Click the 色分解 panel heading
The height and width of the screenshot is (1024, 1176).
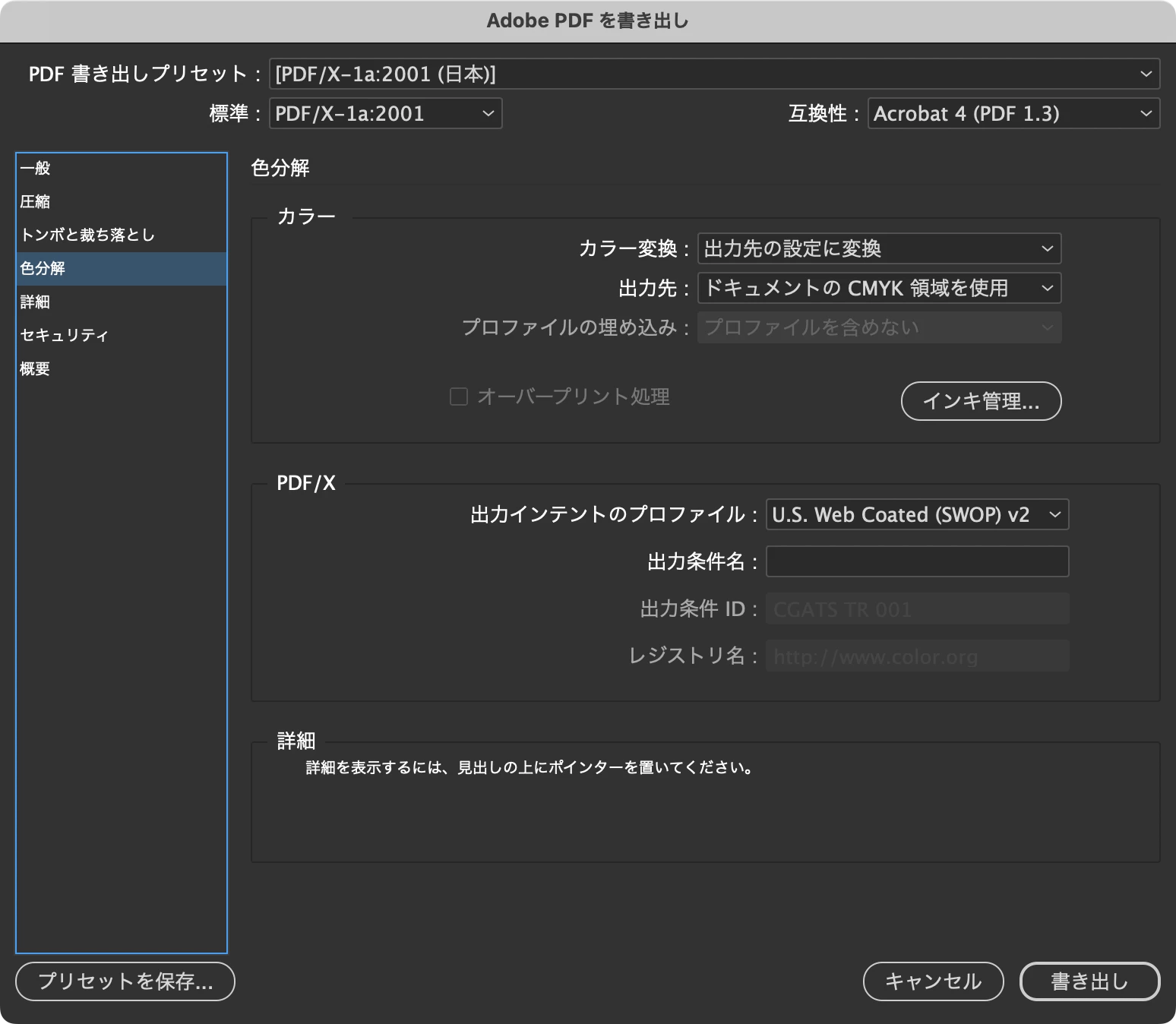coord(280,168)
